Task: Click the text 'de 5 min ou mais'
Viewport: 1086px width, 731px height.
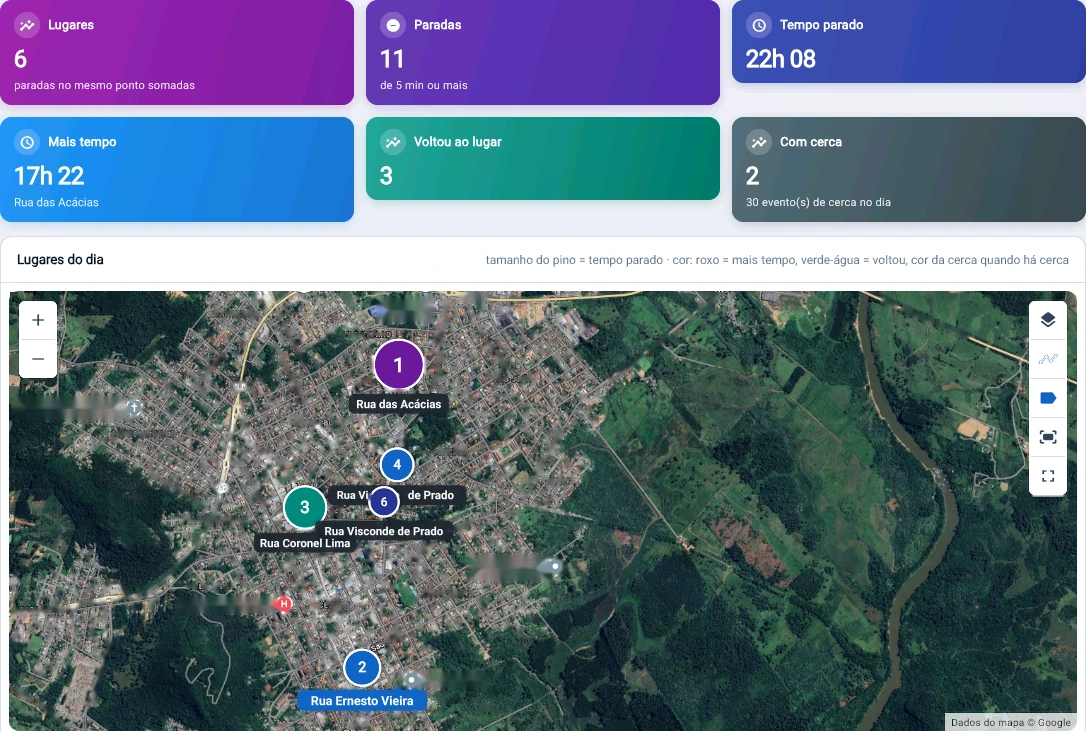Action: (424, 85)
